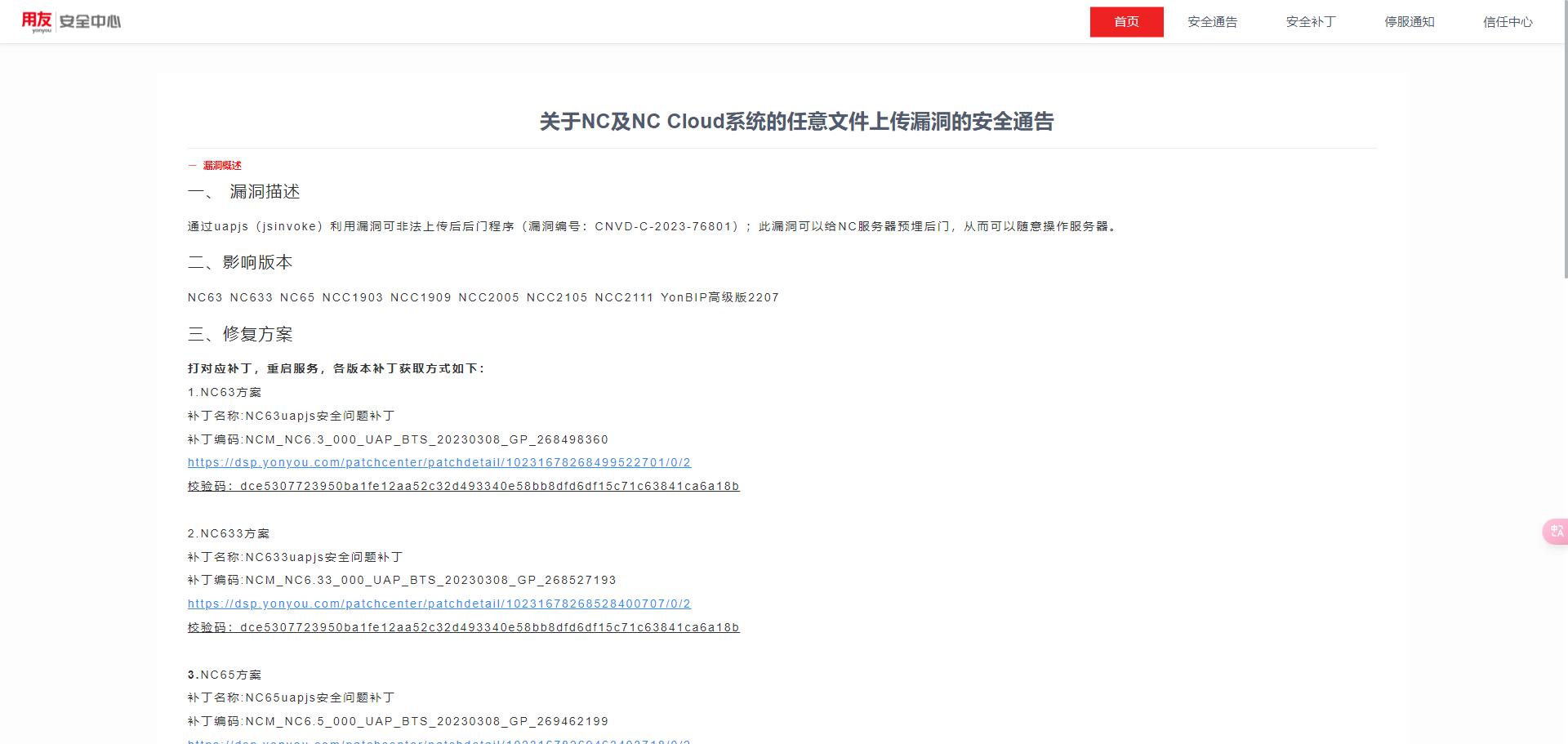Image resolution: width=1568 pixels, height=744 pixels.
Task: Click the NC63 校验码 checksum line
Action: pyautogui.click(x=463, y=487)
